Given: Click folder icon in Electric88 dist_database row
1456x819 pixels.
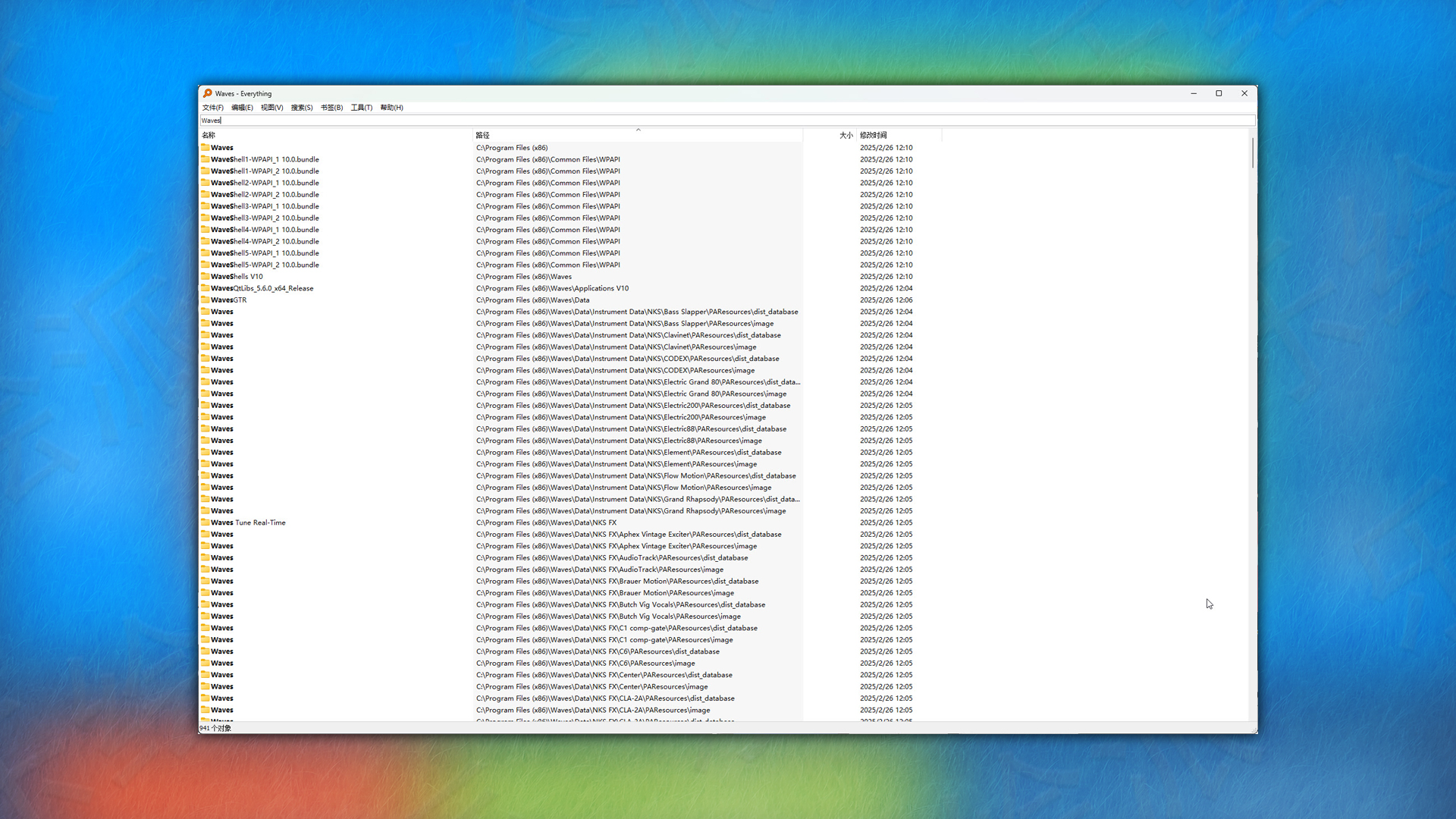Looking at the screenshot, I should point(205,429).
